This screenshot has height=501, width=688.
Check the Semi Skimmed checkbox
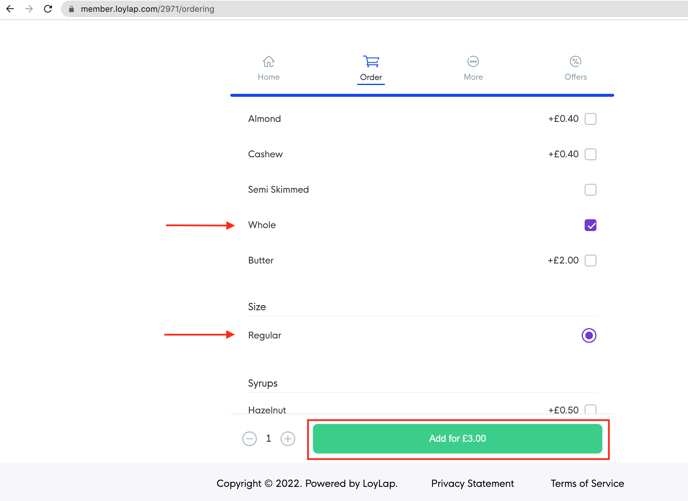(x=591, y=190)
